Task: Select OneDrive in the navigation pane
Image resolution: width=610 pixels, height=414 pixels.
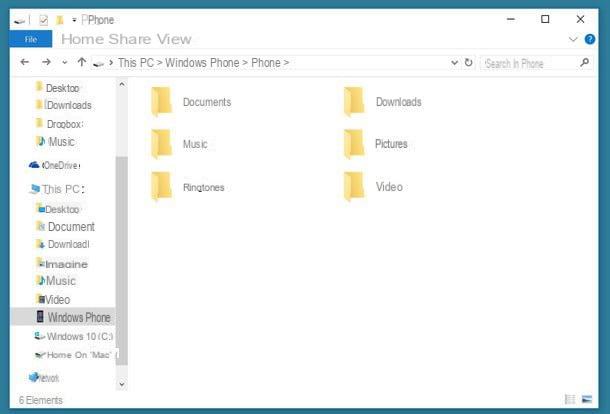Action: click(54, 165)
